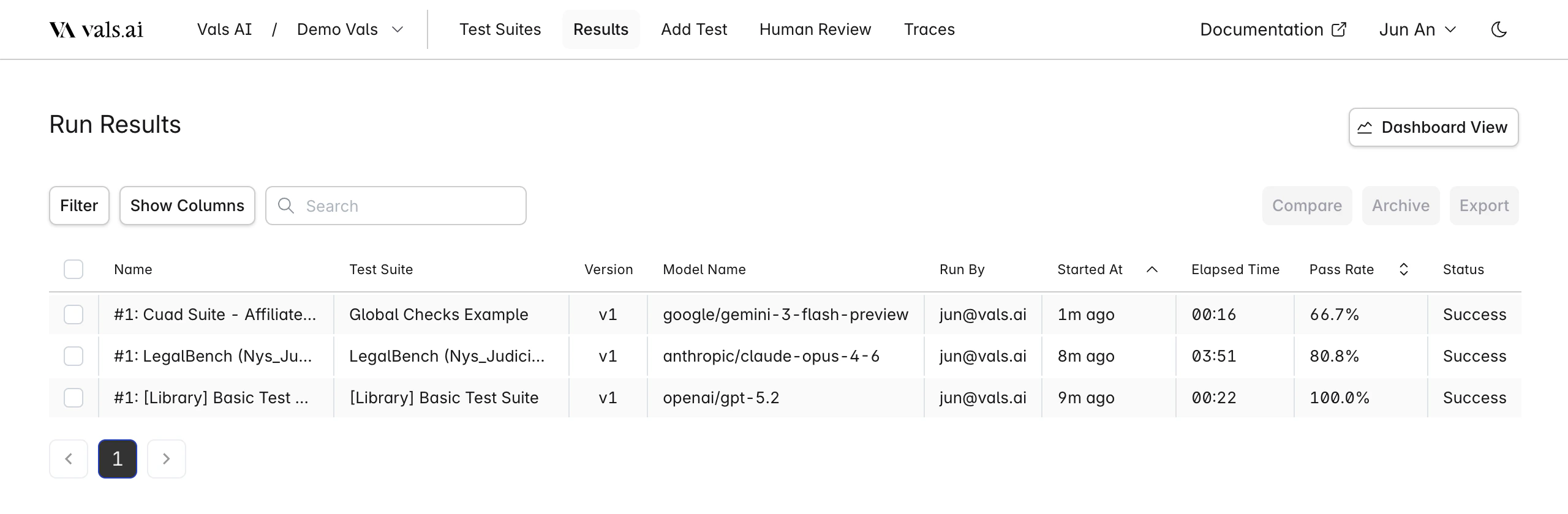
Task: Click the '100.0%' pass rate
Action: pyautogui.click(x=1340, y=398)
